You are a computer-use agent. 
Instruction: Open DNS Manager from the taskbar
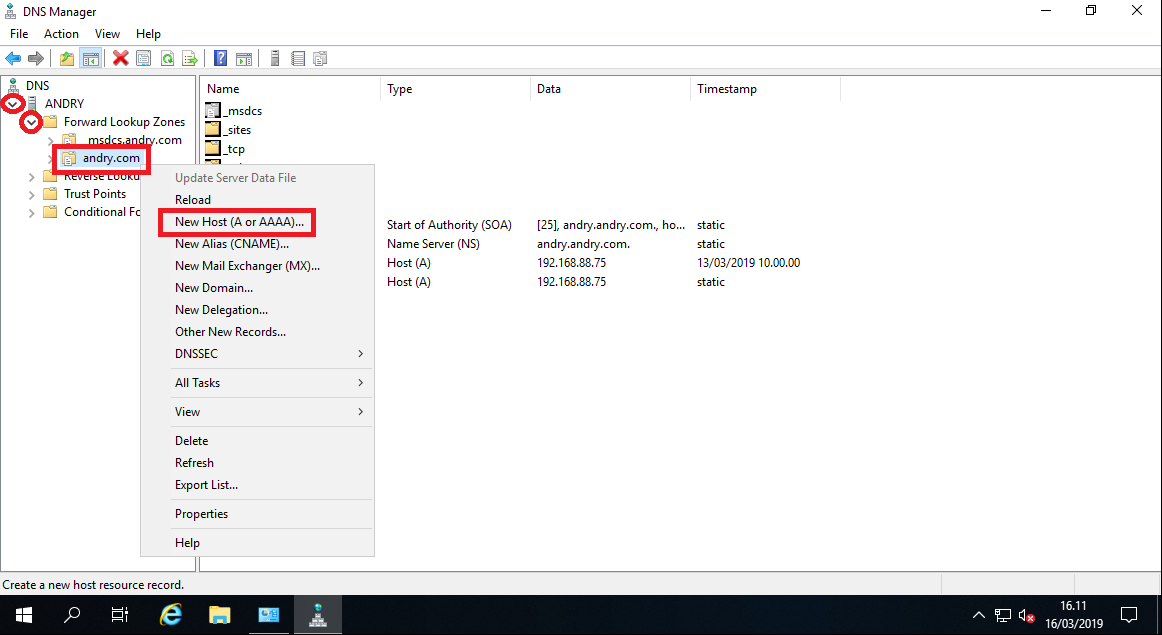click(x=317, y=614)
